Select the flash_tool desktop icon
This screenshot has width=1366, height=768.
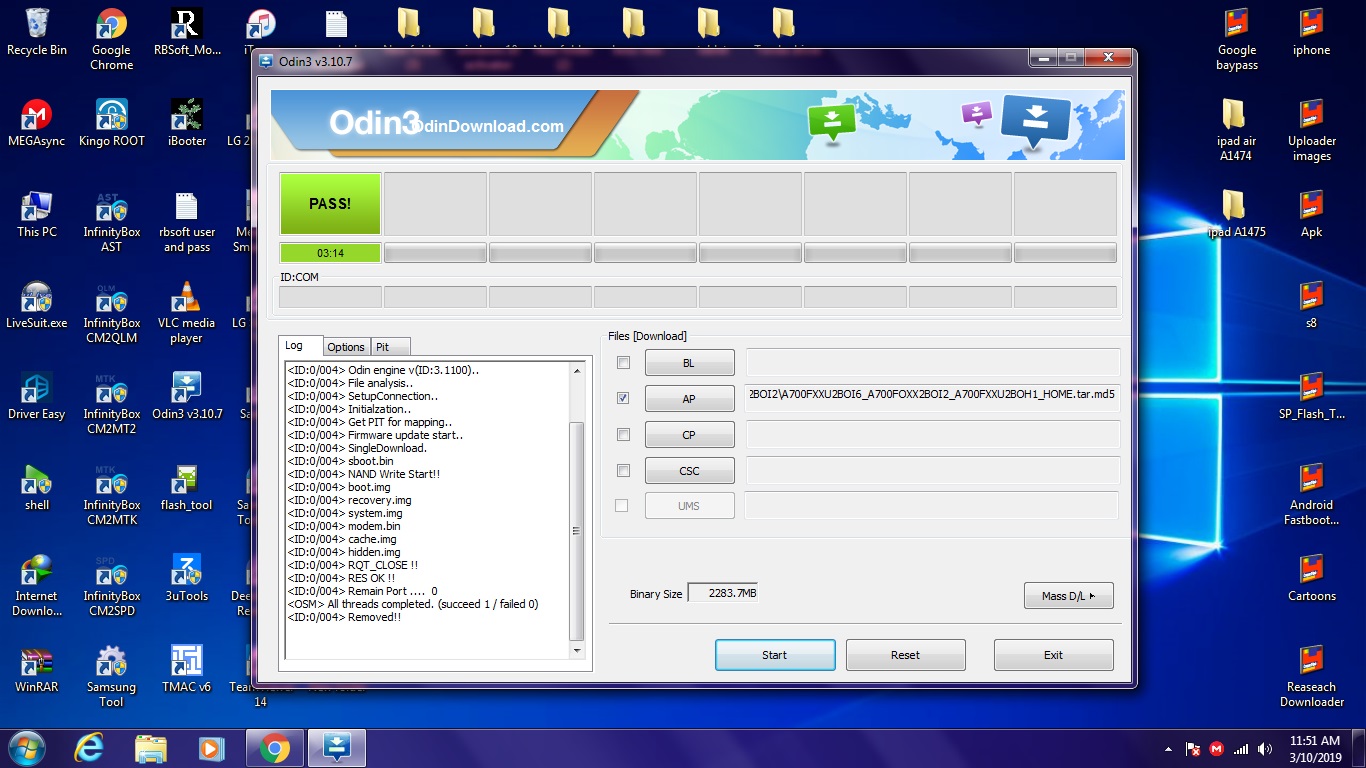click(x=187, y=487)
